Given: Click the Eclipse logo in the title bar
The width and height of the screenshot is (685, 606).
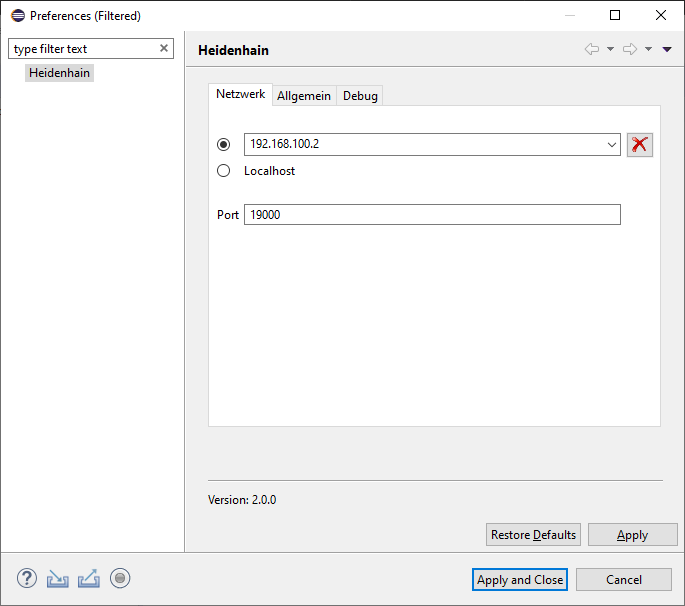Looking at the screenshot, I should [x=18, y=16].
